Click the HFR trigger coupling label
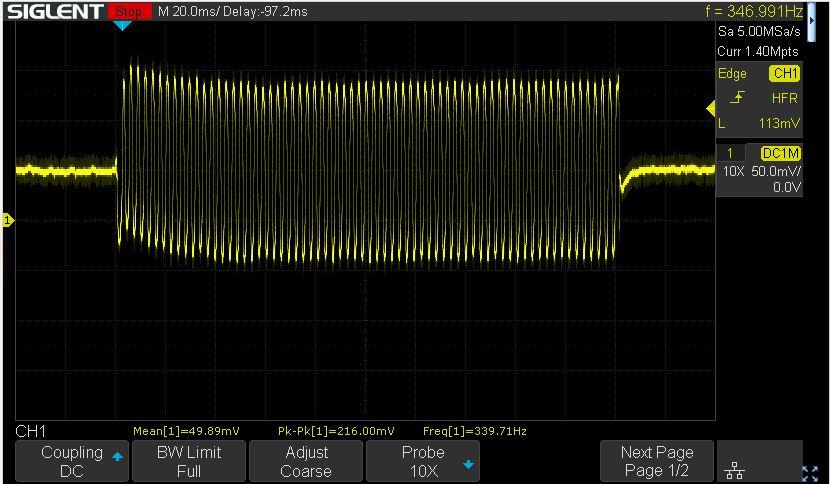The width and height of the screenshot is (830, 484). [x=785, y=98]
